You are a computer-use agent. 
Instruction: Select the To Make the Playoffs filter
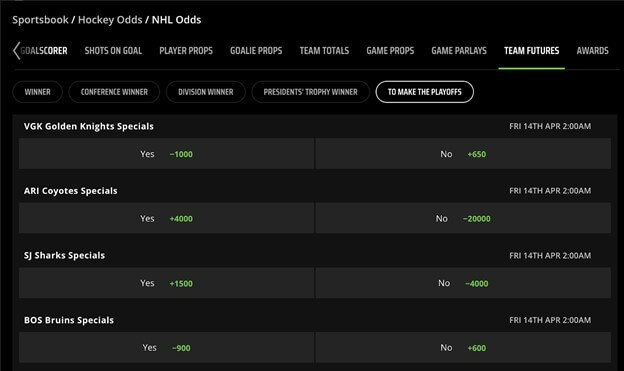[425, 92]
